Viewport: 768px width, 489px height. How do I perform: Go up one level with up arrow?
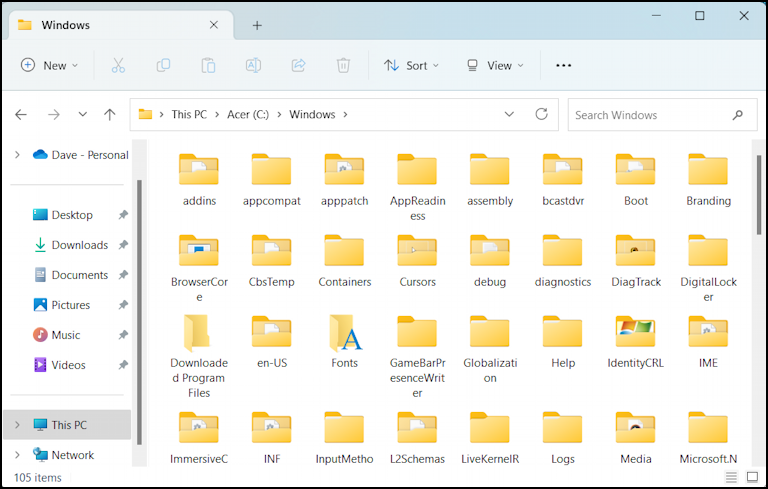[x=110, y=115]
